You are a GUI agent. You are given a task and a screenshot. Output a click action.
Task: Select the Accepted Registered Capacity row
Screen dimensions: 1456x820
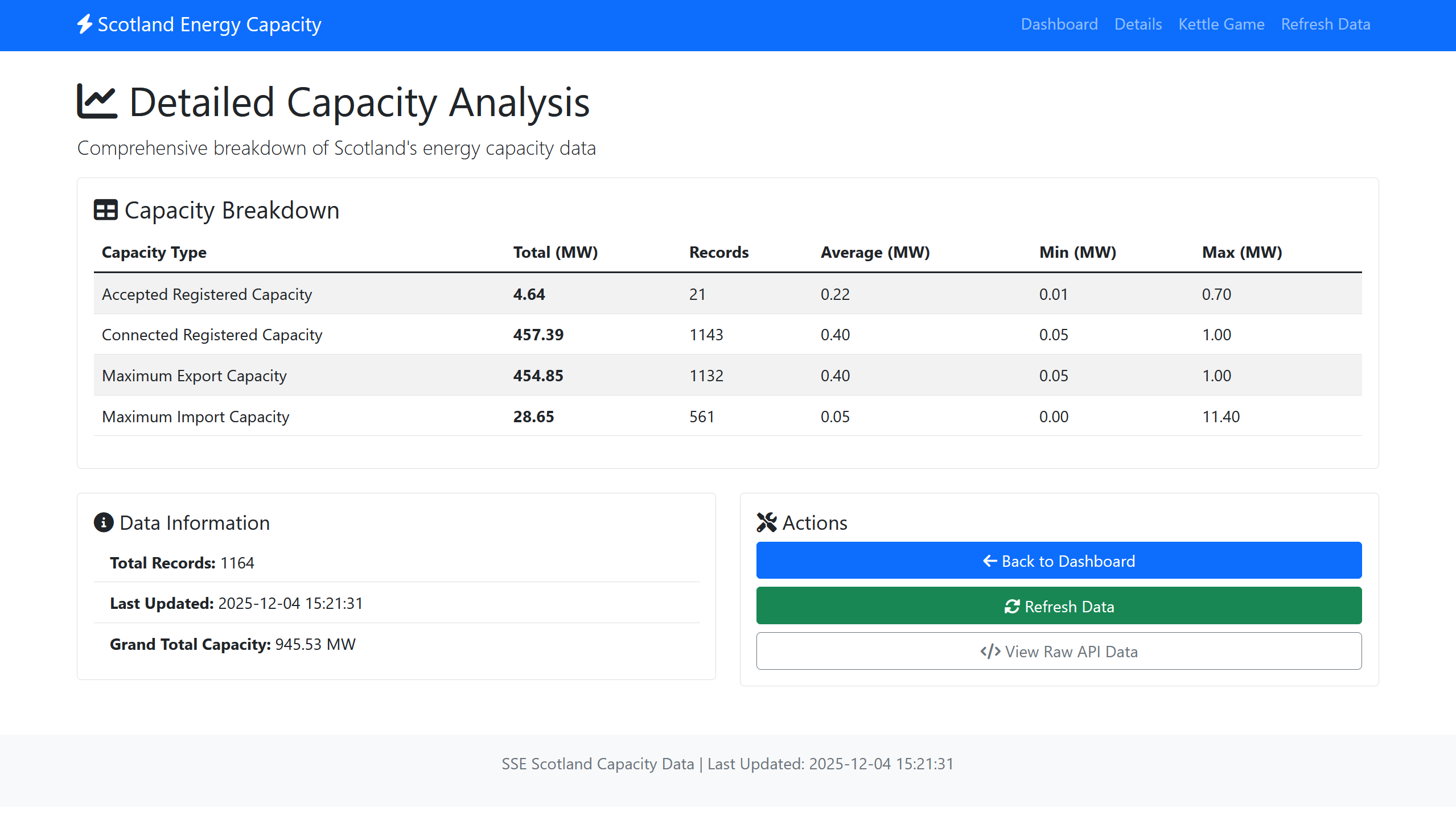207,294
